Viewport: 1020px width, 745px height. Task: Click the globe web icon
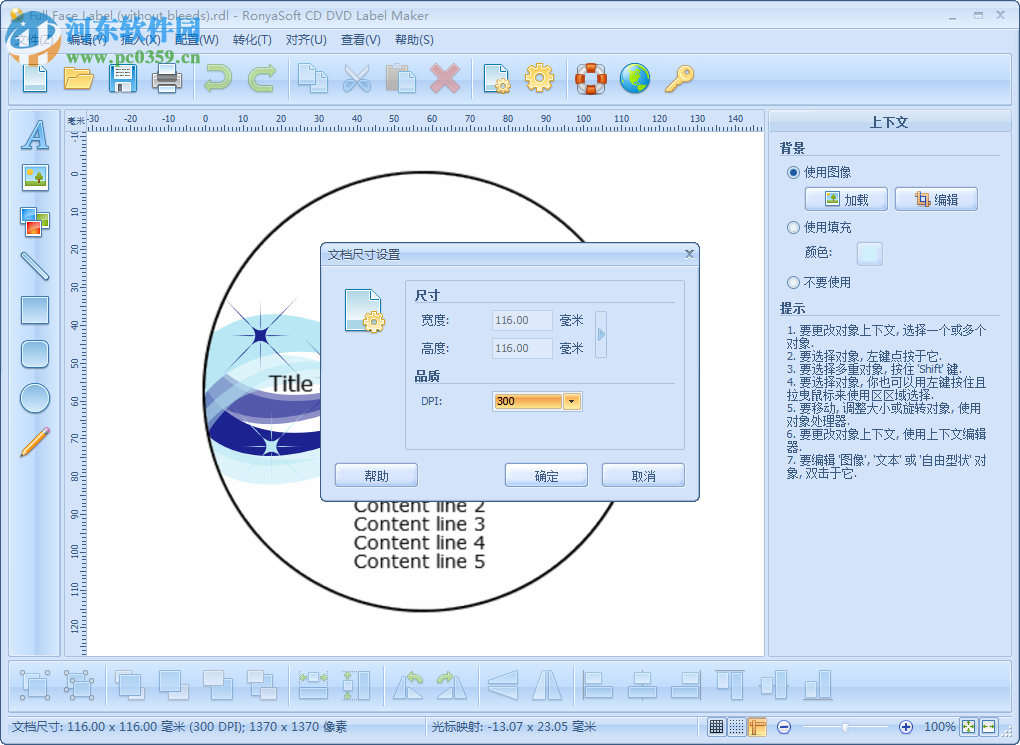click(634, 78)
